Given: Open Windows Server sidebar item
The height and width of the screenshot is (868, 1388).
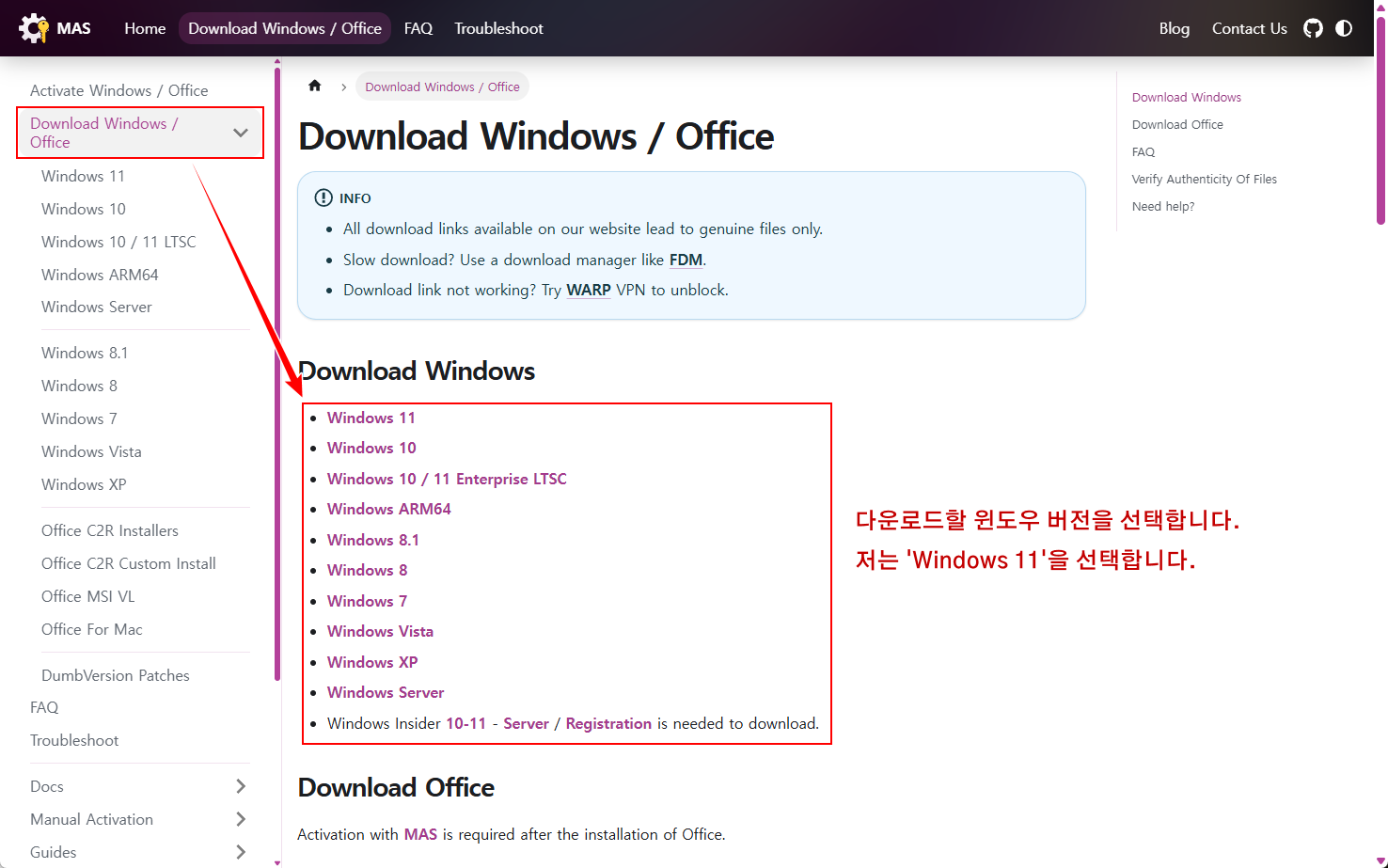Looking at the screenshot, I should [97, 307].
